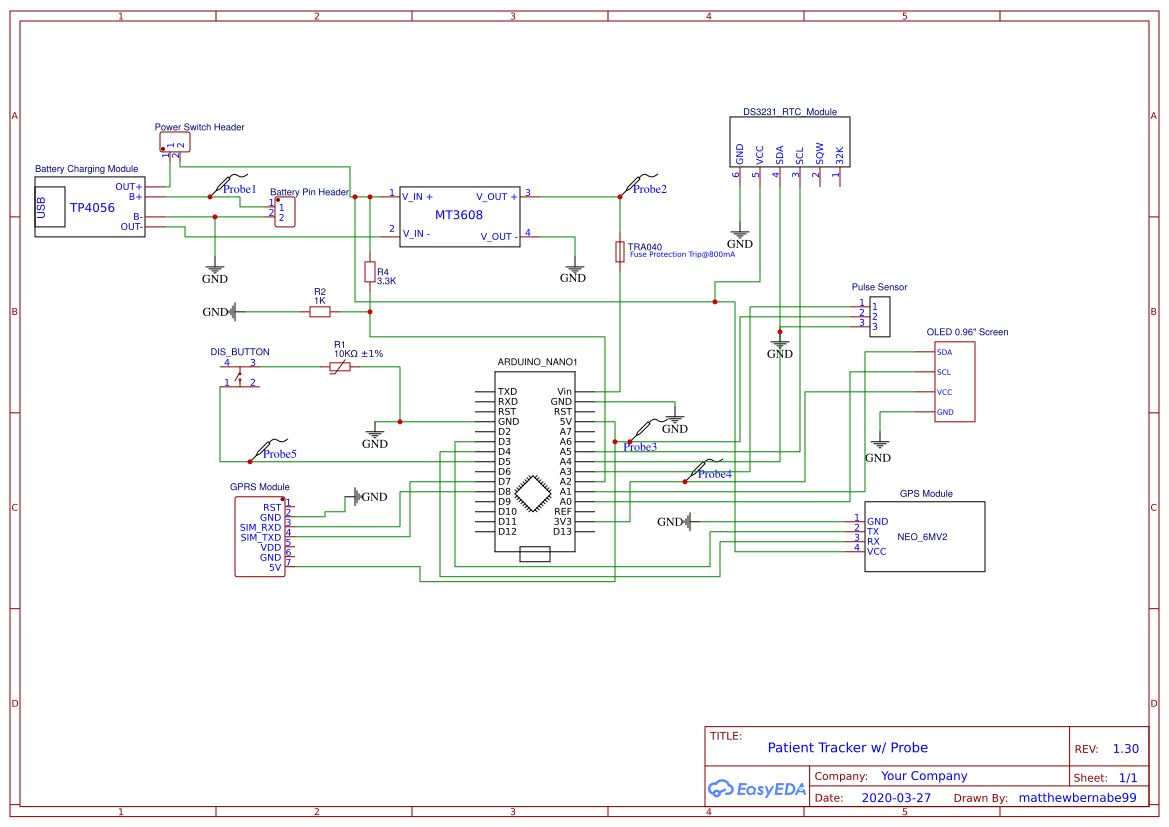Select the R1 10KΩ thermistor symbol

tap(340, 366)
